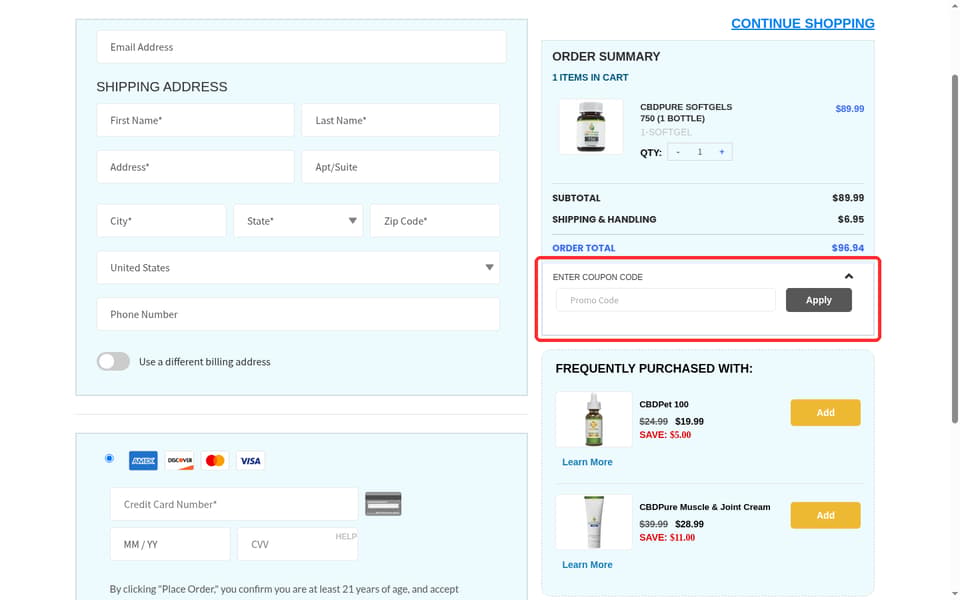Viewport: 960px width, 600px height.
Task: Apply the promo code
Action: click(819, 300)
